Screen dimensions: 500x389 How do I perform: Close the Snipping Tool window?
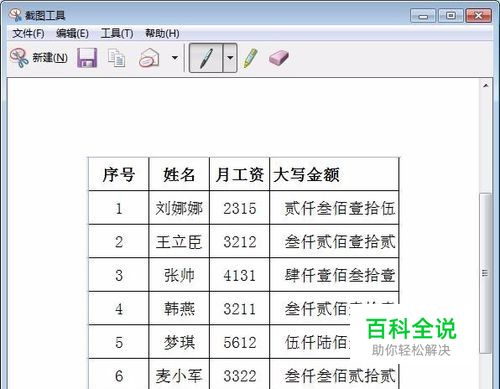pyautogui.click(x=478, y=16)
